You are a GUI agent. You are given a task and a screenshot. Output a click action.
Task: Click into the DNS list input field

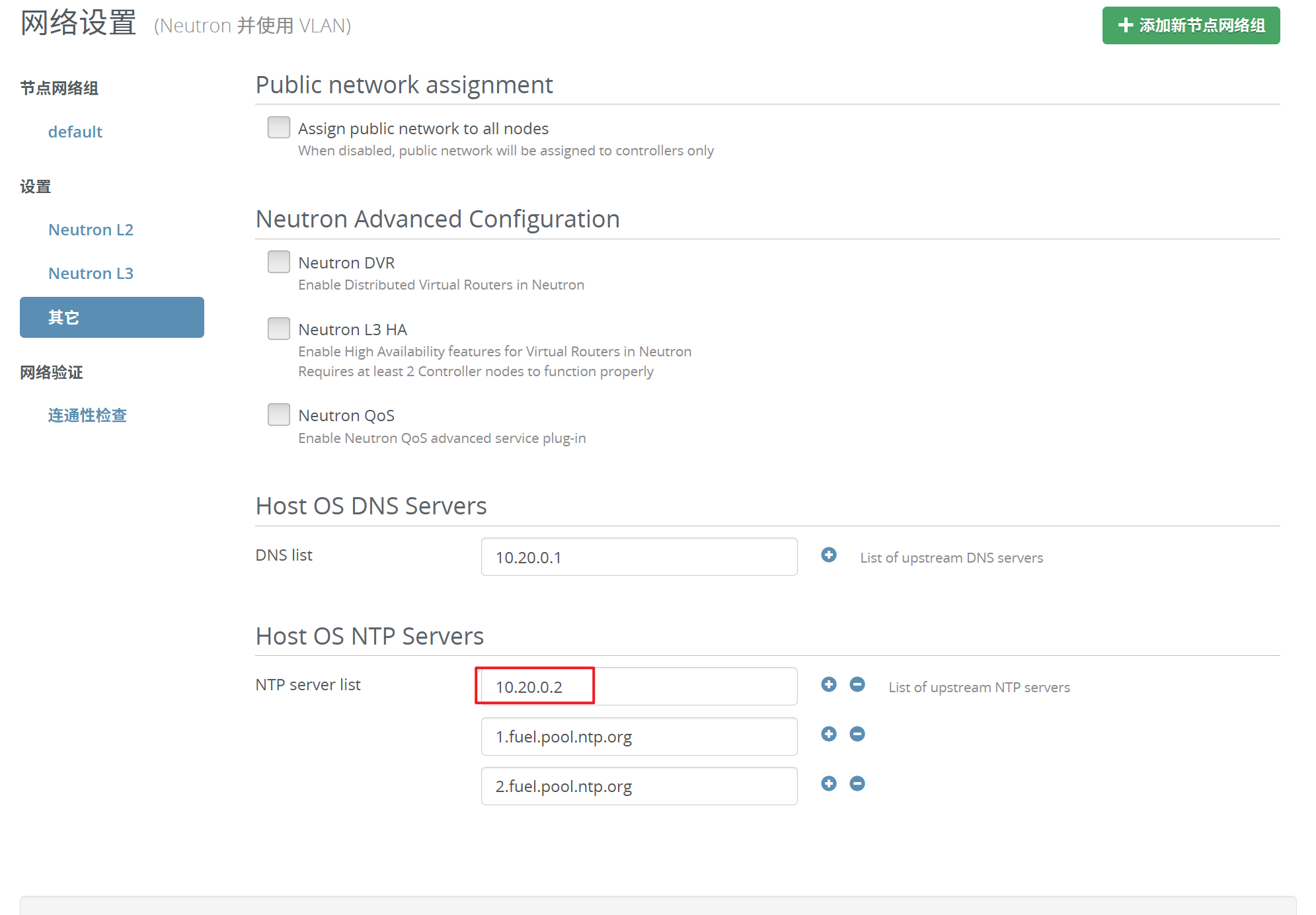tap(639, 557)
